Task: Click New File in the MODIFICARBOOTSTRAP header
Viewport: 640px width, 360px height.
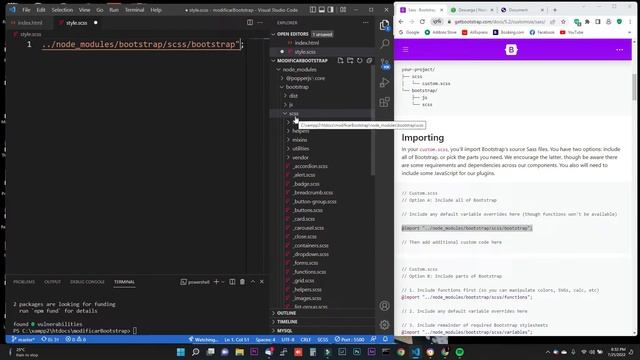Action: pos(340,60)
